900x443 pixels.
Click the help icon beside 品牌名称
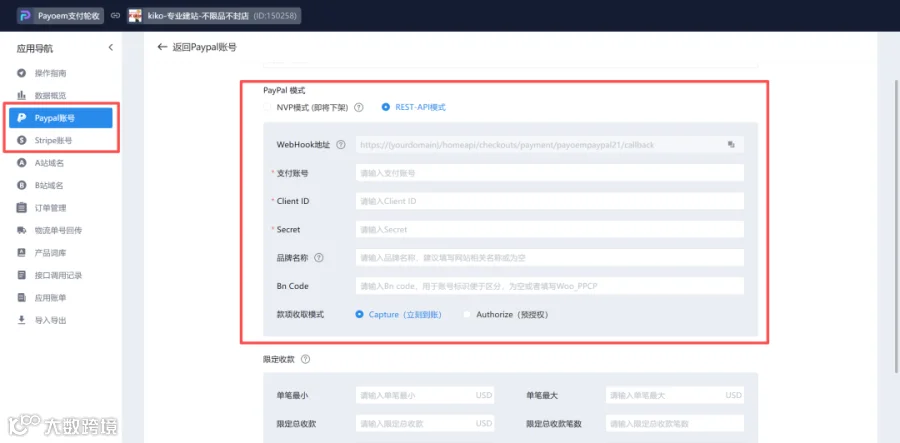tap(319, 258)
